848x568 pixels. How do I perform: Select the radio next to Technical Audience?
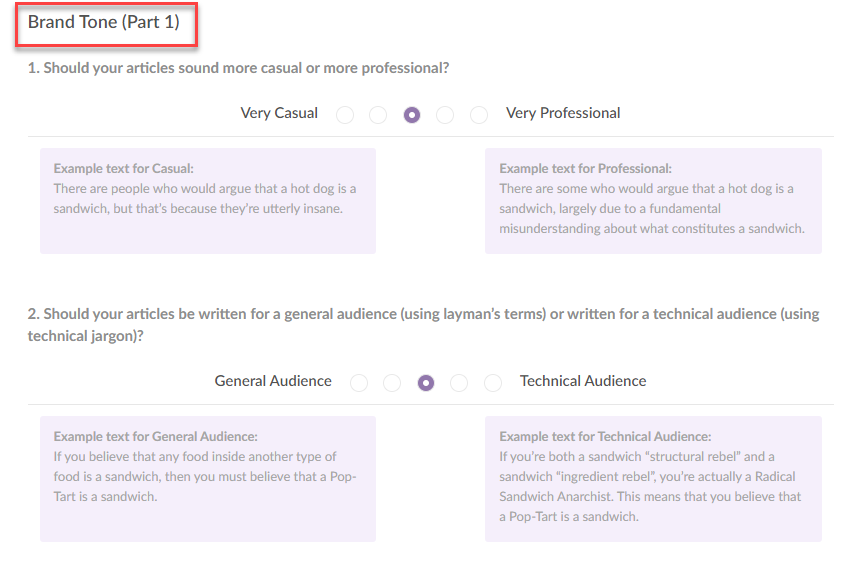(x=493, y=382)
